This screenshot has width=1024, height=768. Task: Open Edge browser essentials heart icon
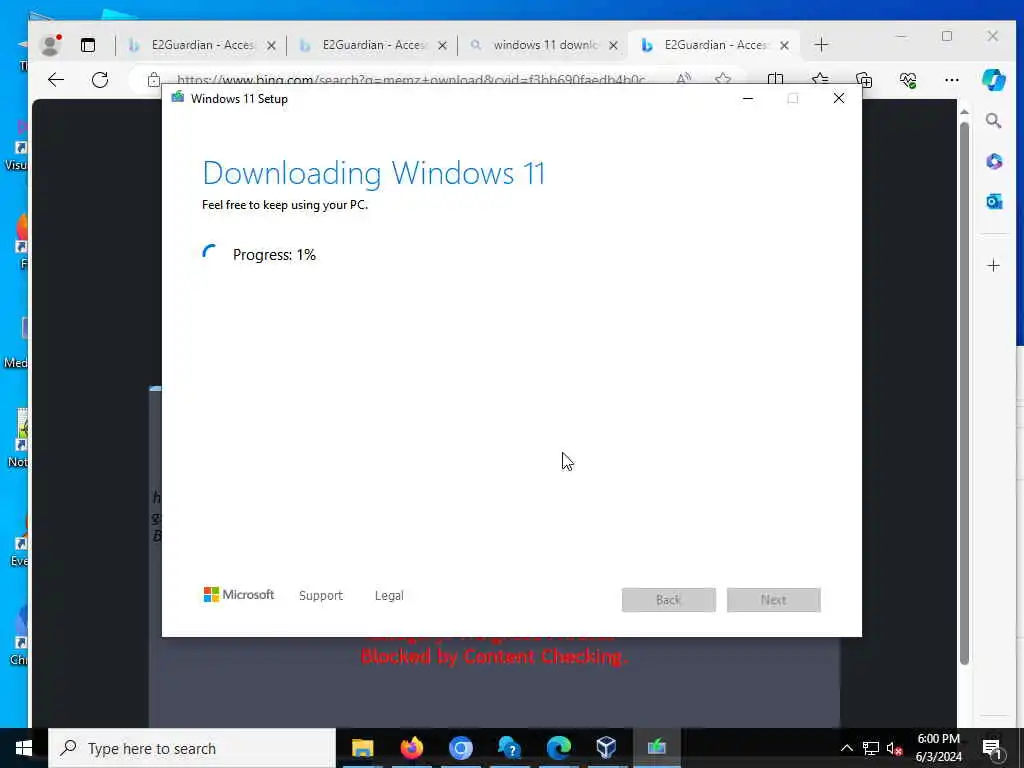pyautogui.click(x=908, y=80)
